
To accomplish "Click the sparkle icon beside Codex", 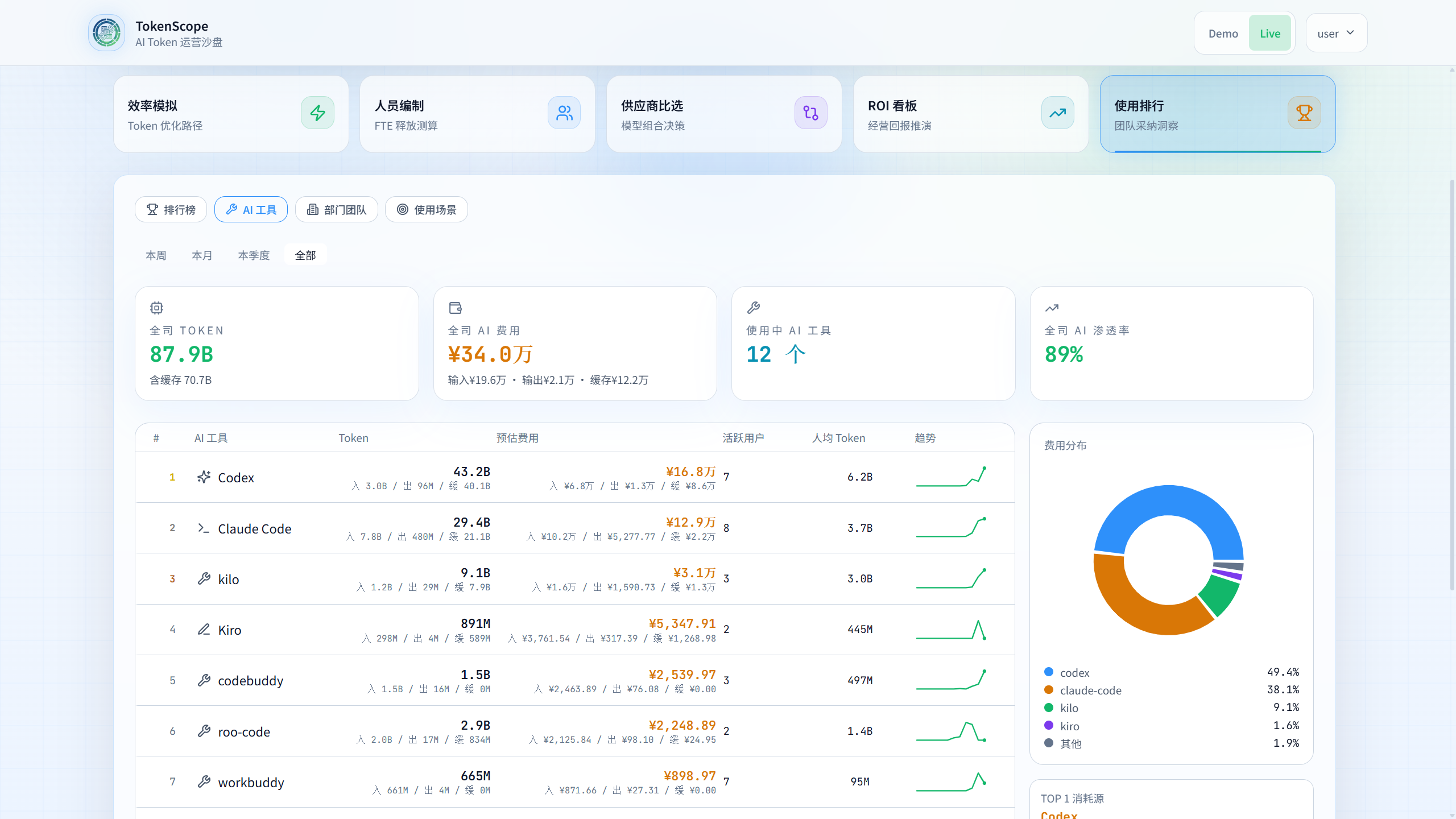I will click(x=204, y=477).
